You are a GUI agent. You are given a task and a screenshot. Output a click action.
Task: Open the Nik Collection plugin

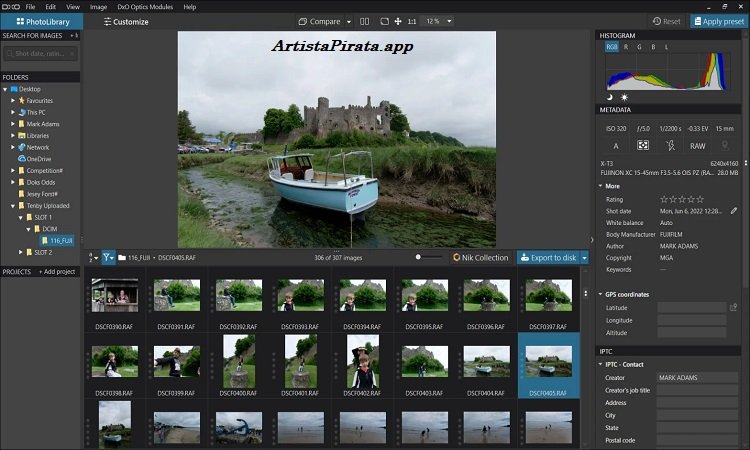click(x=479, y=258)
